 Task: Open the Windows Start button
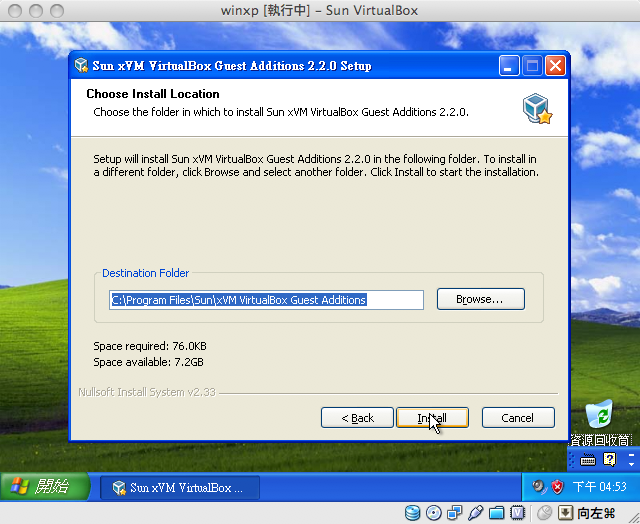44,486
